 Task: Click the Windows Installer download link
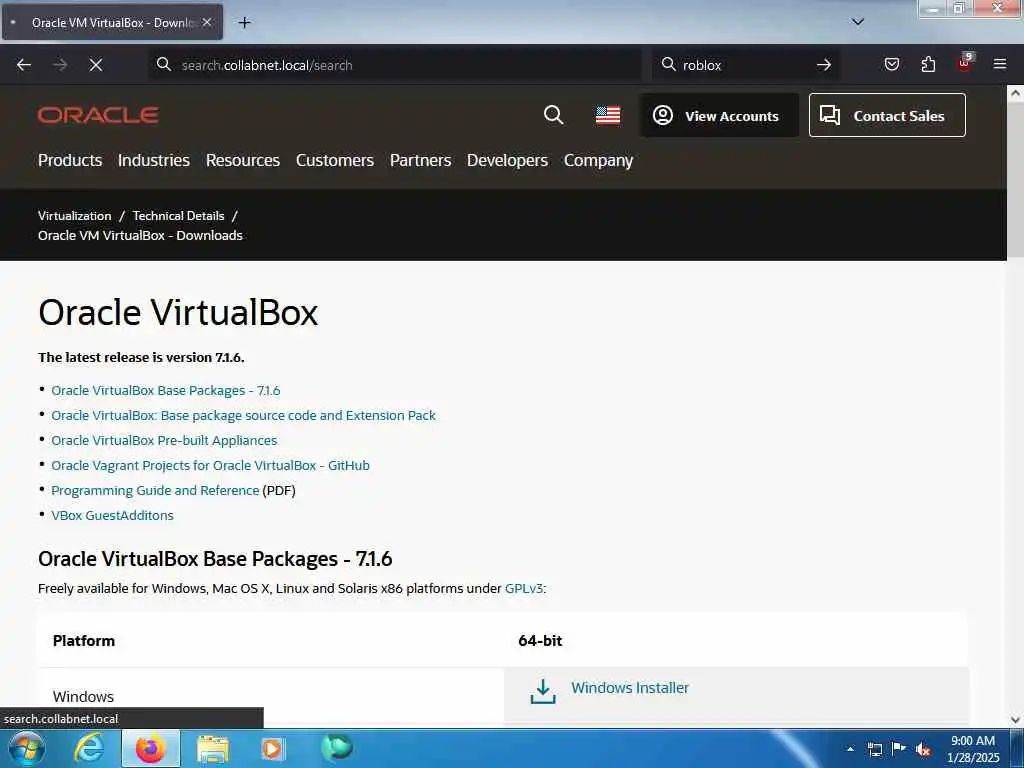[630, 688]
